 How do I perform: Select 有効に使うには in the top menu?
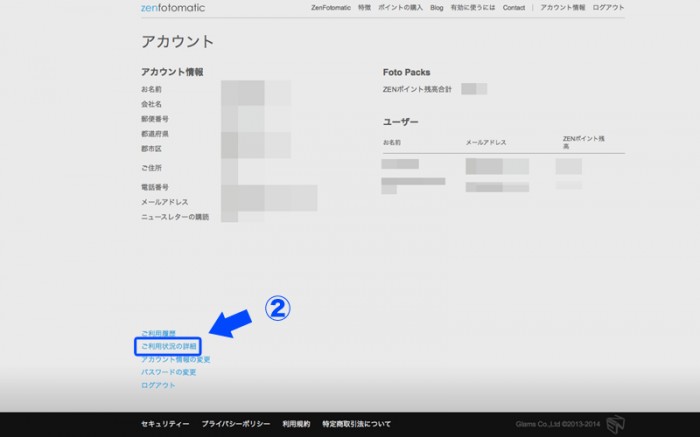(473, 7)
